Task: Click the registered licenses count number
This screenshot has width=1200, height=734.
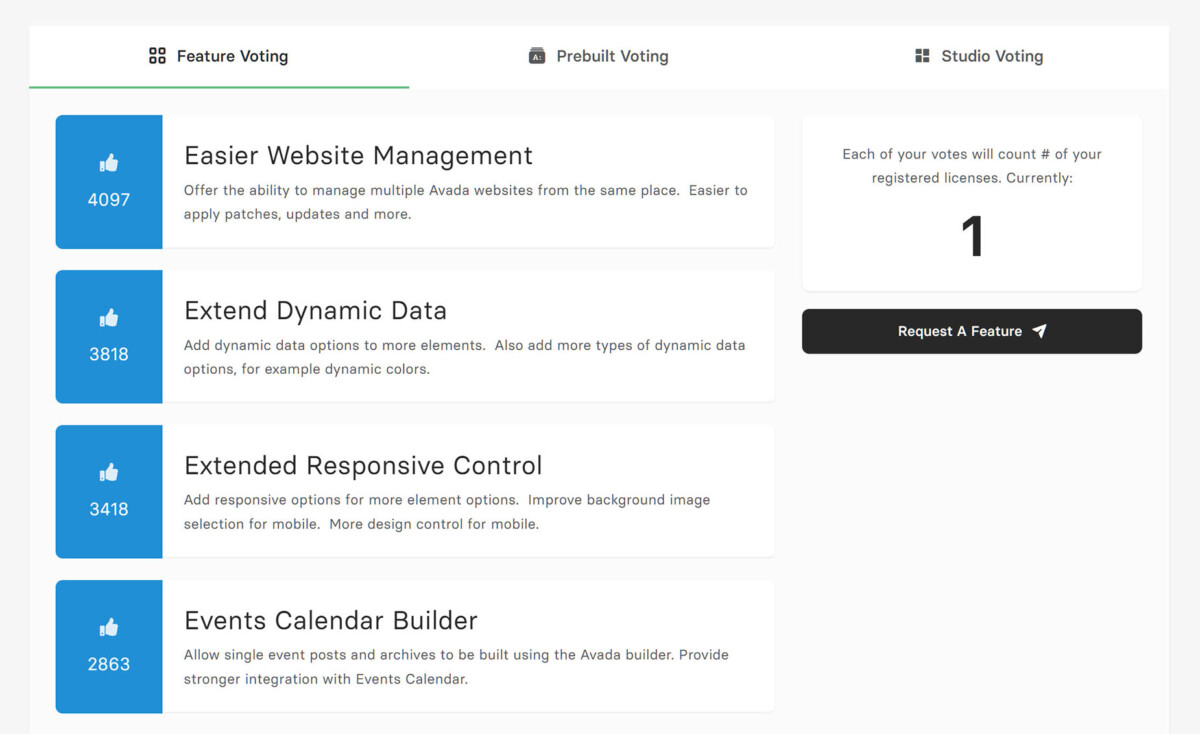Action: [x=972, y=238]
